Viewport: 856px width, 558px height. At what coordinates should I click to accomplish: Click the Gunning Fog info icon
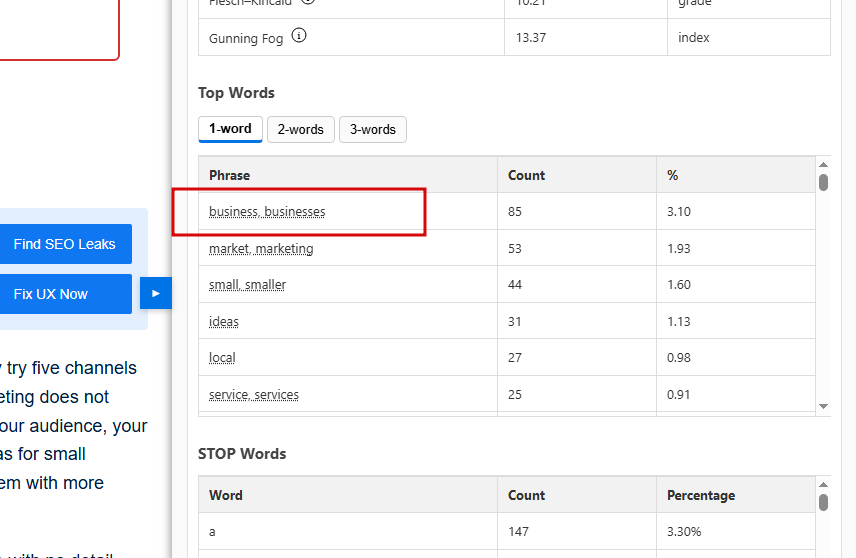point(299,37)
